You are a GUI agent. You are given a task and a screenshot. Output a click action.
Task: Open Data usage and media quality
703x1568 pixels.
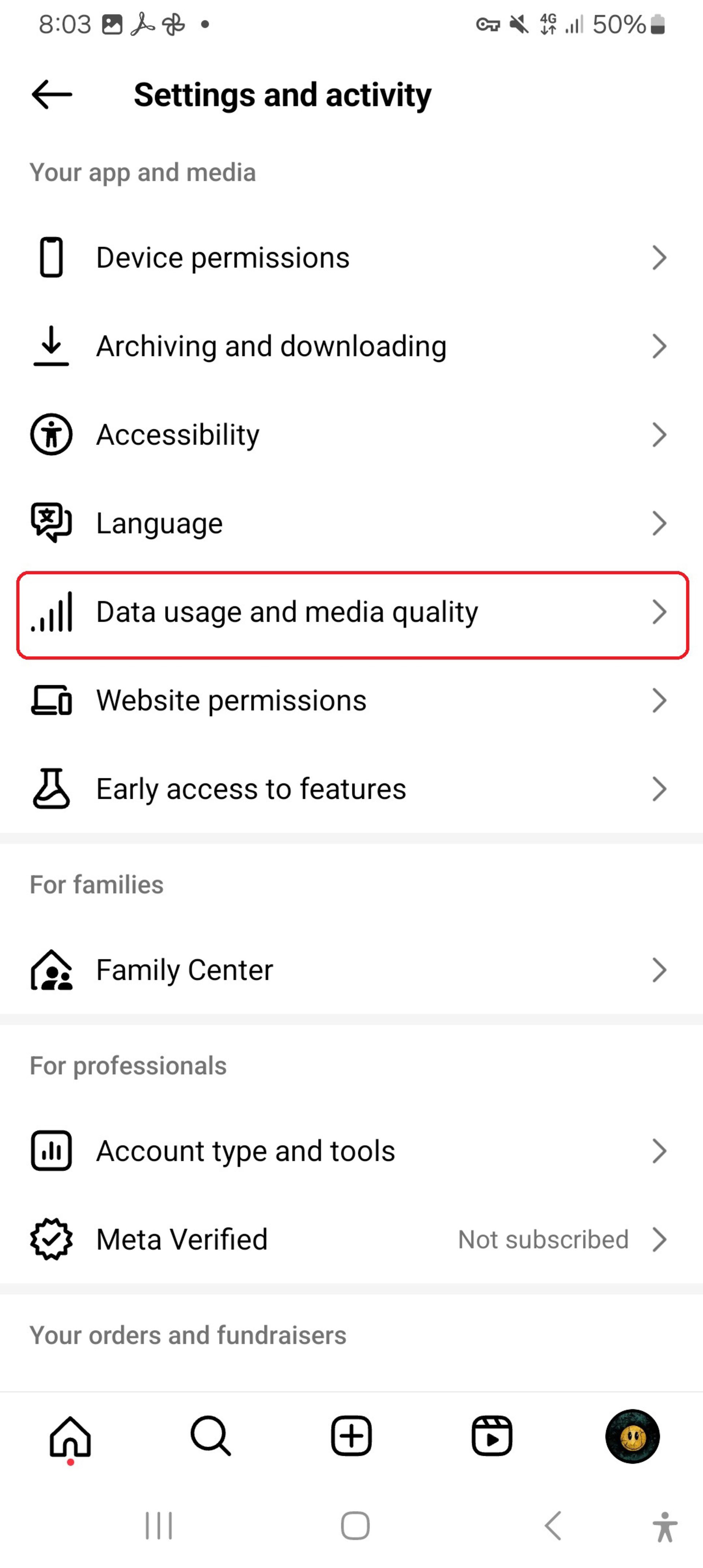[352, 615]
